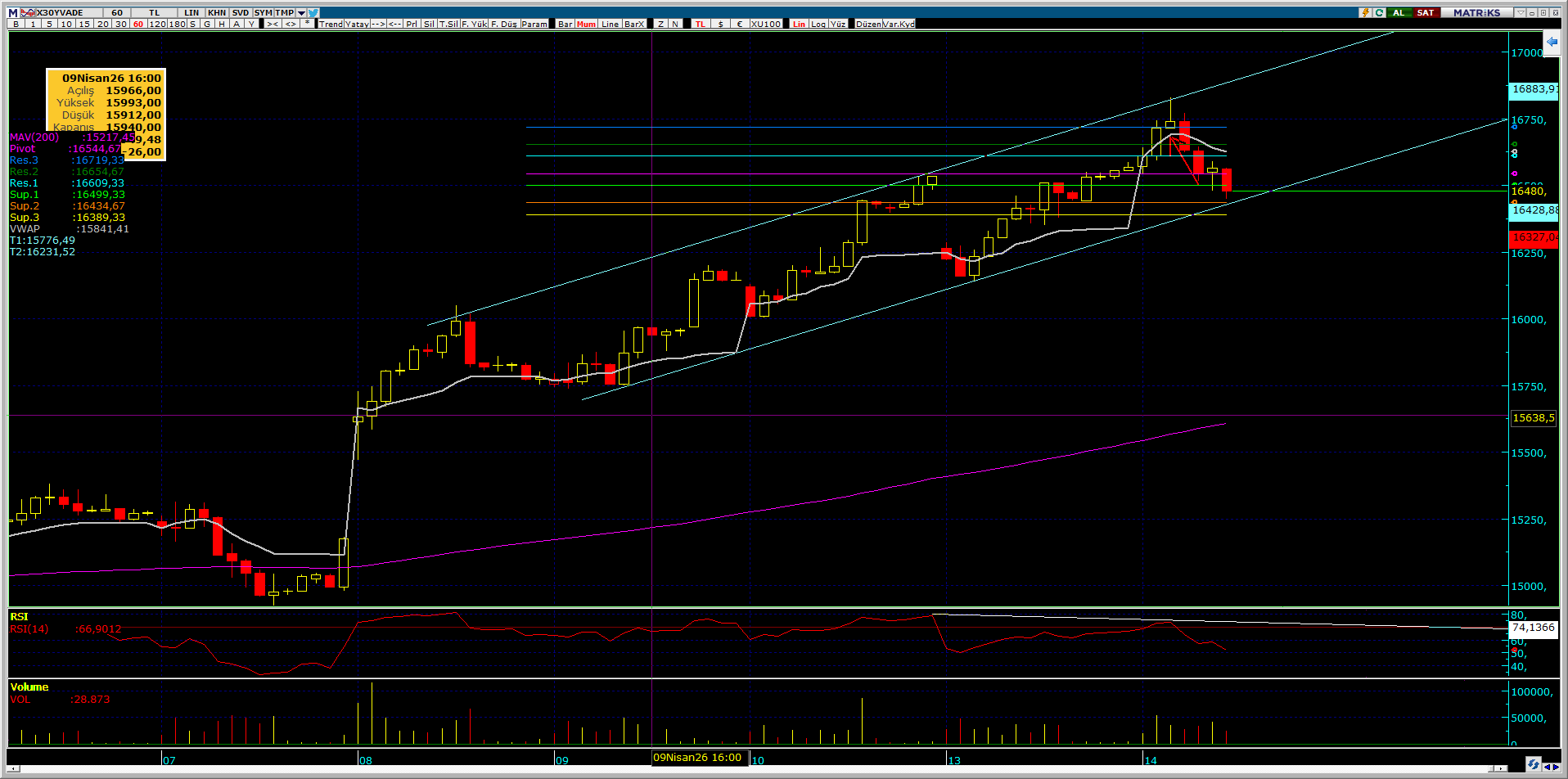Click the blue left arrow panel icon
The width and height of the screenshot is (1568, 779).
1552,42
